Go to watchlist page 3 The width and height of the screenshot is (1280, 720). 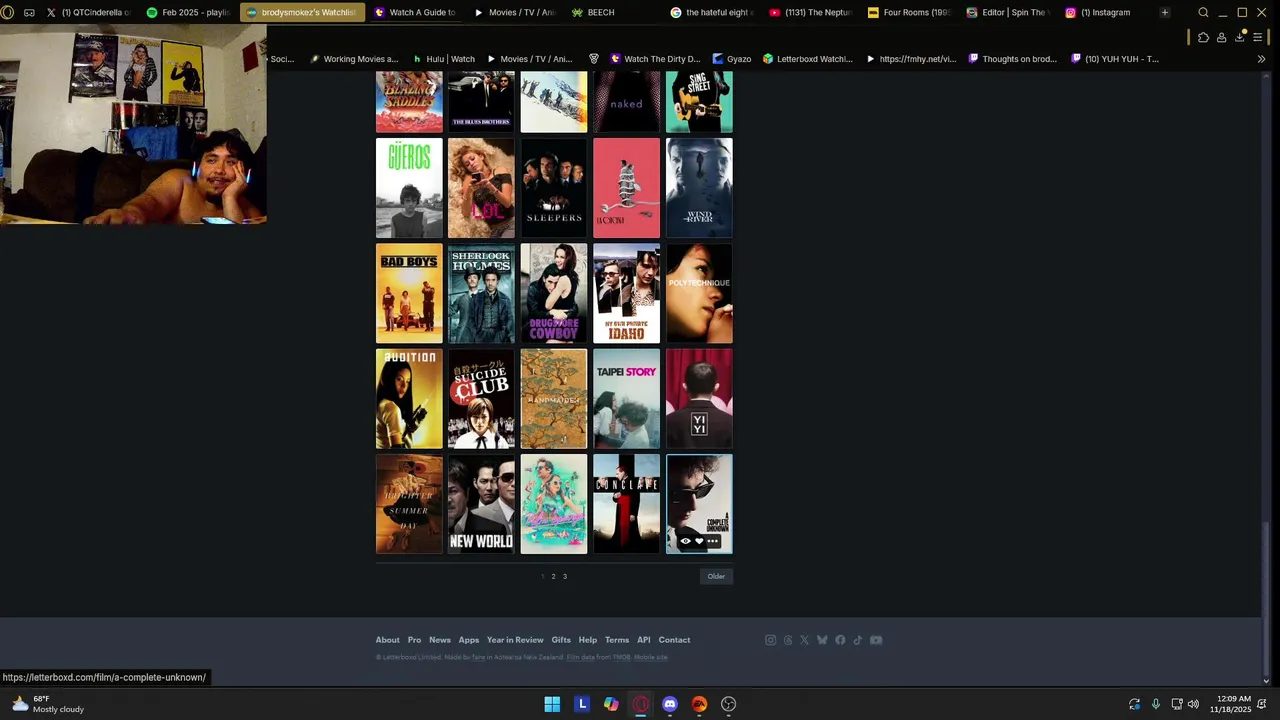(x=564, y=576)
